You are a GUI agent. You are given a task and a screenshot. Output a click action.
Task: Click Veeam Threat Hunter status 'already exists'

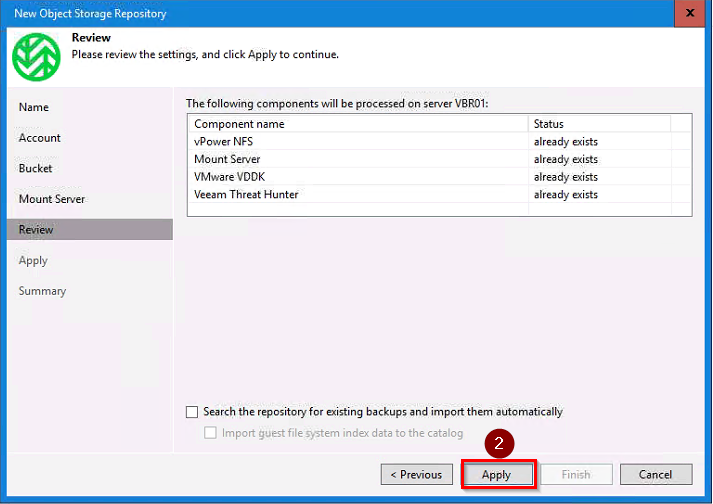point(566,195)
